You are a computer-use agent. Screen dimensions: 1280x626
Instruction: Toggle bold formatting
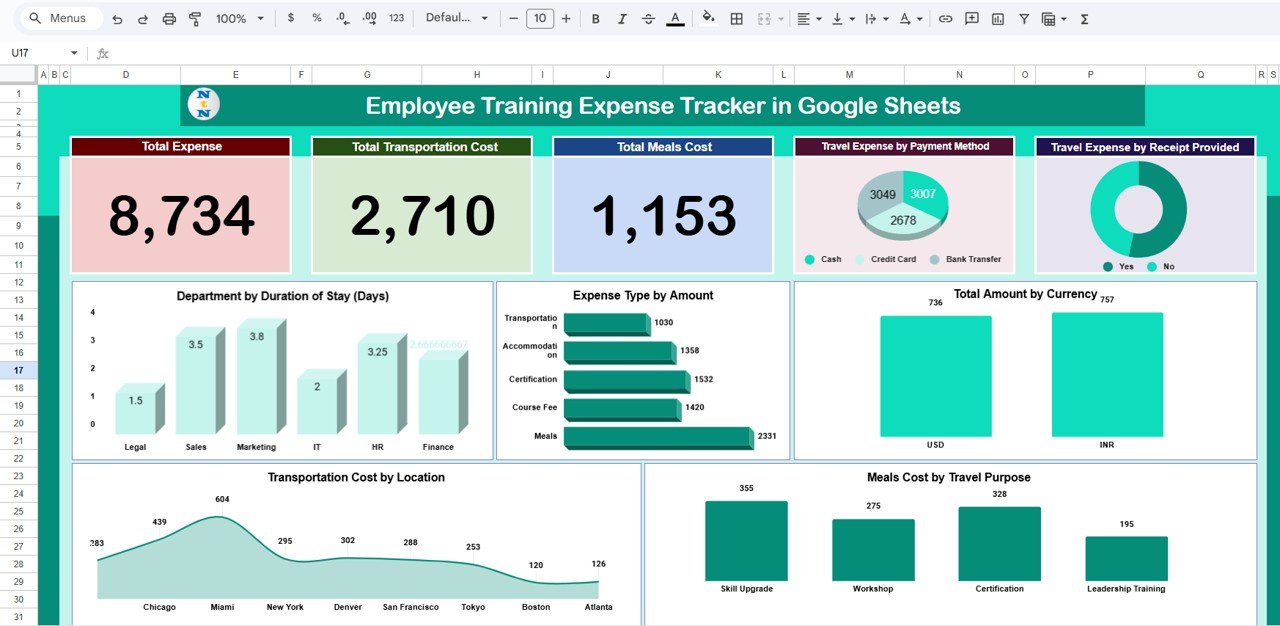595,18
